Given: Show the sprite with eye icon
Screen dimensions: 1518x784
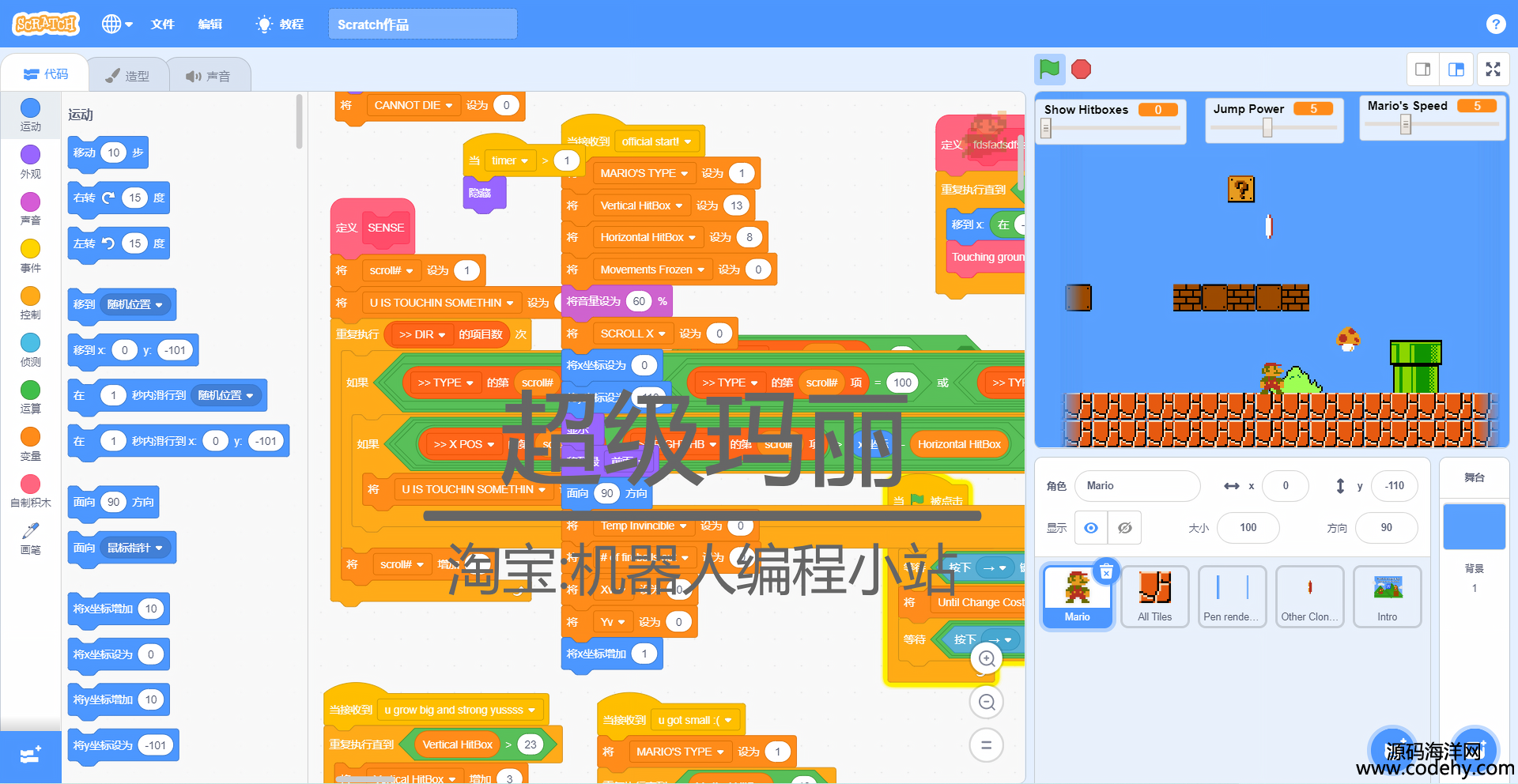Looking at the screenshot, I should [x=1091, y=527].
